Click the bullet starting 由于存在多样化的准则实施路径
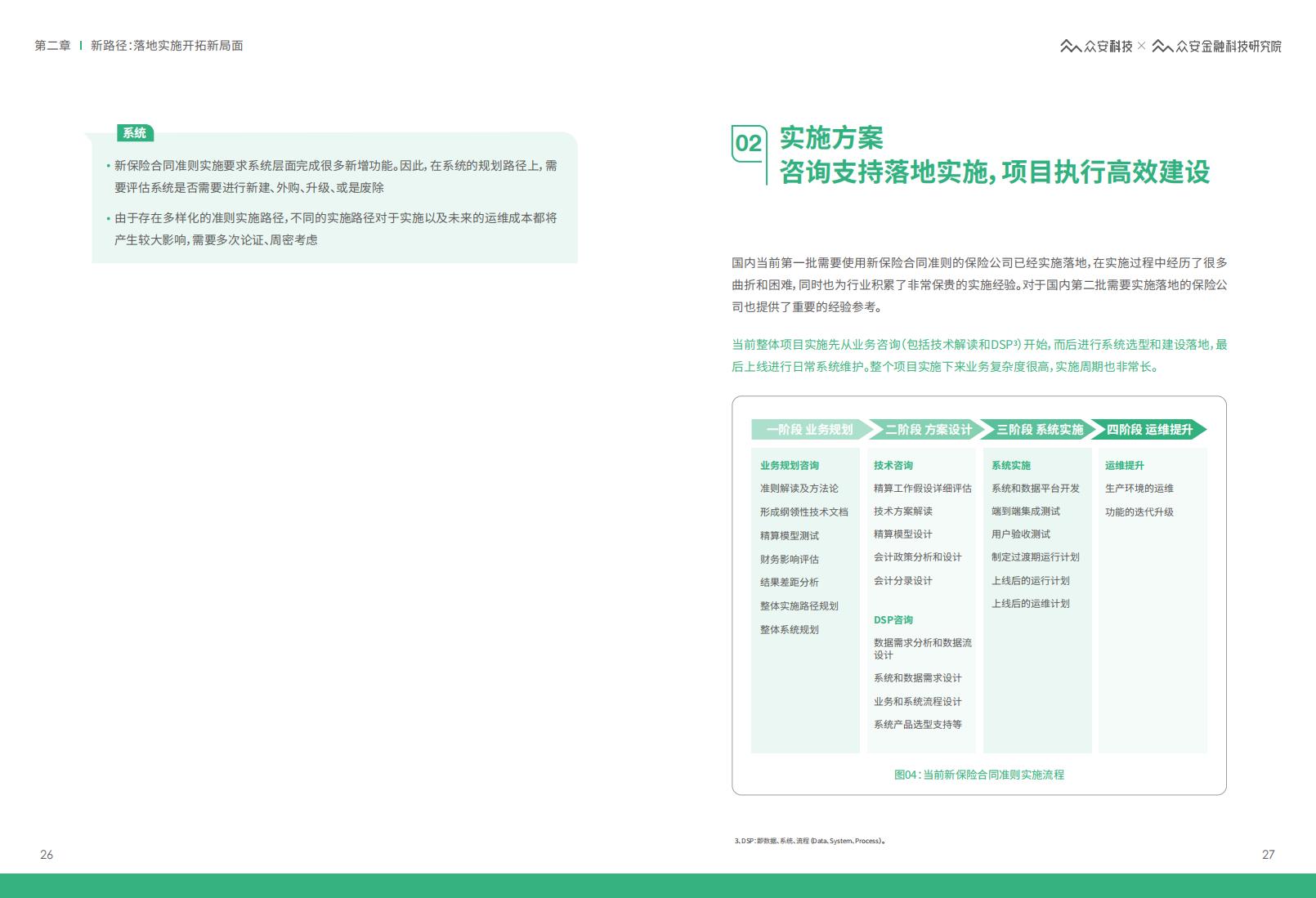This screenshot has width=1316, height=898. pyautogui.click(x=332, y=229)
